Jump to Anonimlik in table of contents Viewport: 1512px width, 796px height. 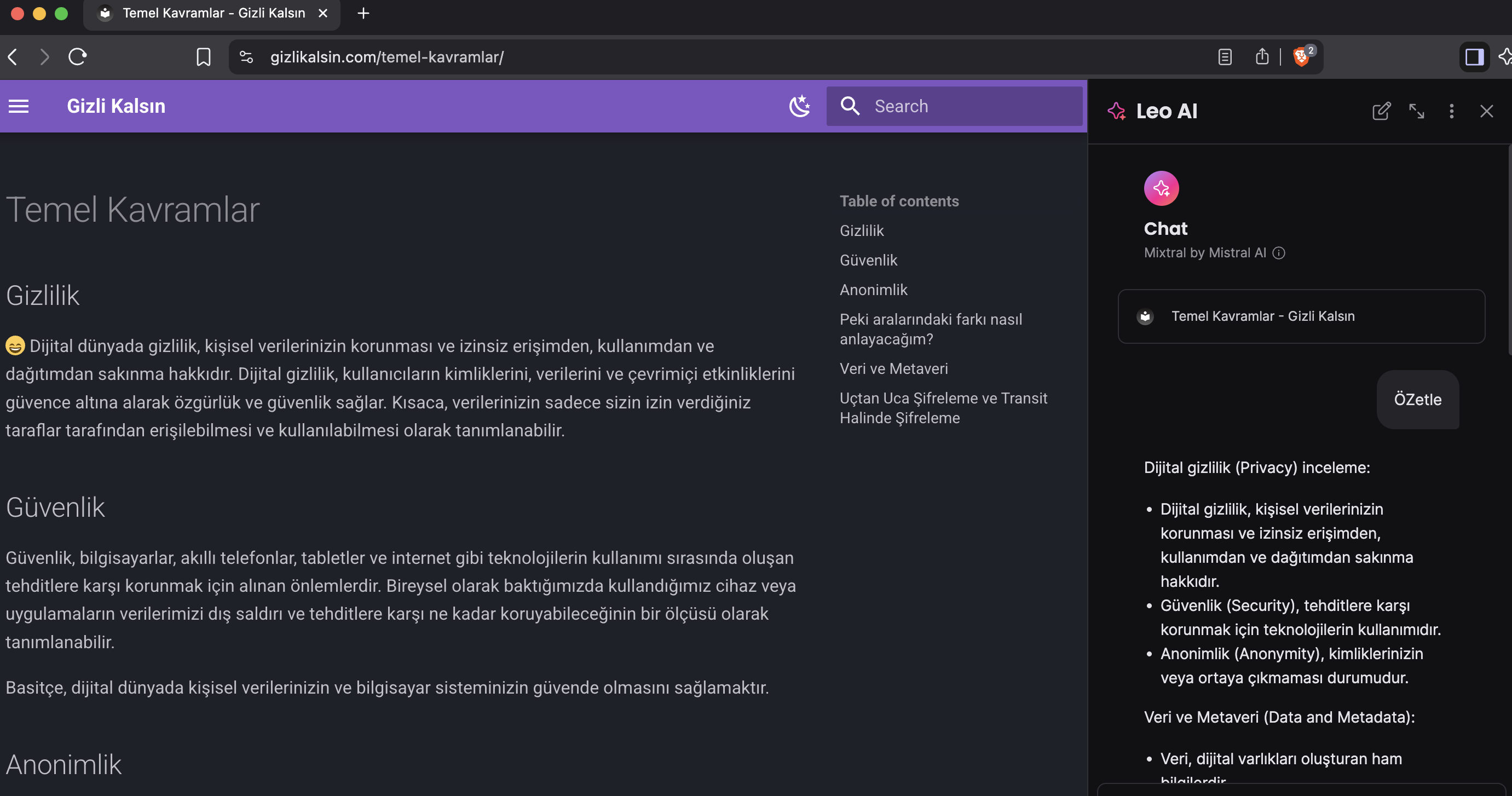coord(873,290)
